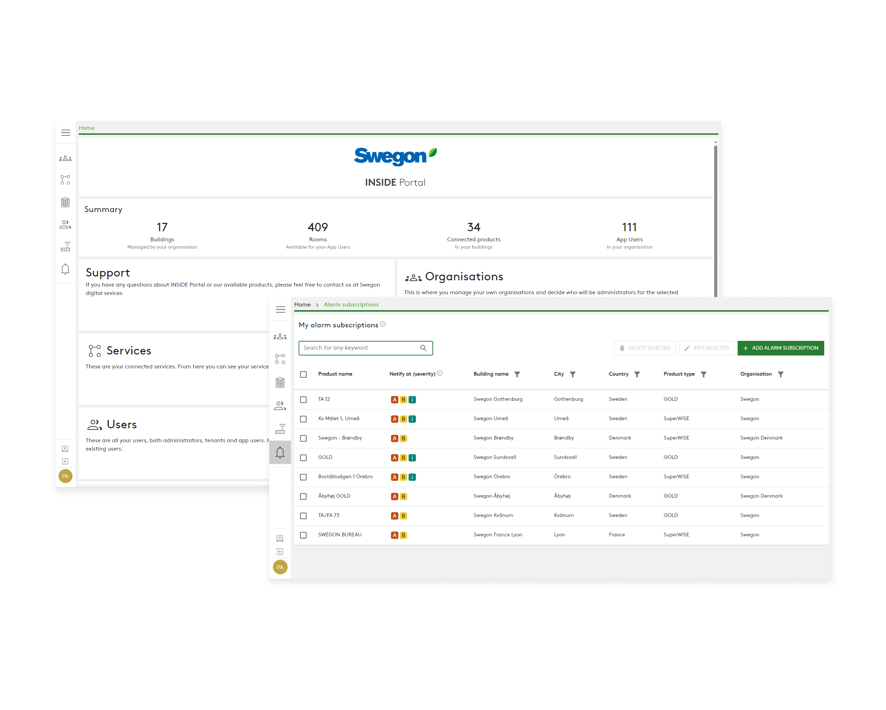886x710 pixels.
Task: Open the alarm subscriptions bell icon
Action: [280, 452]
